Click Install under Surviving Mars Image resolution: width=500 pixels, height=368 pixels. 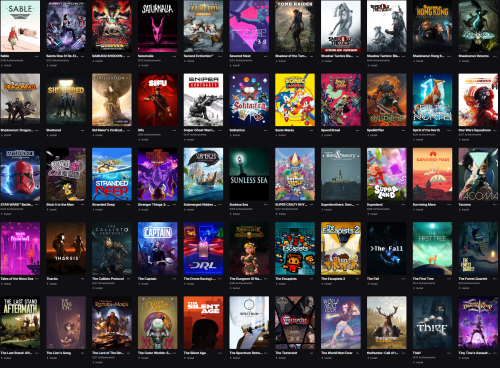(419, 210)
